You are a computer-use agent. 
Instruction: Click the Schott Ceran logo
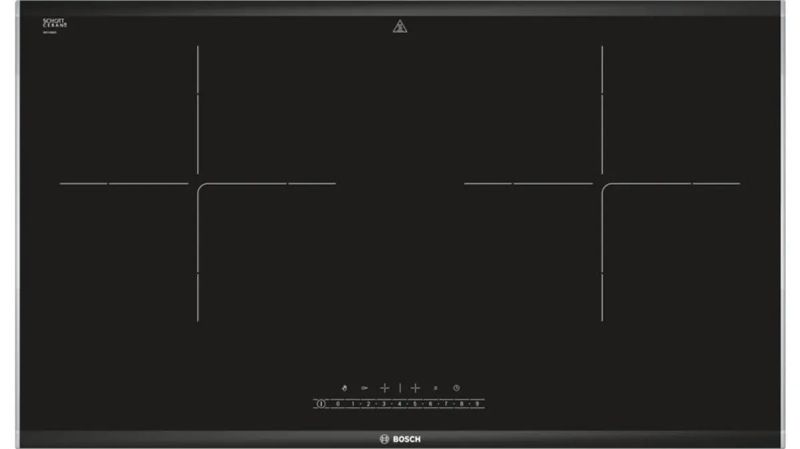click(x=54, y=23)
